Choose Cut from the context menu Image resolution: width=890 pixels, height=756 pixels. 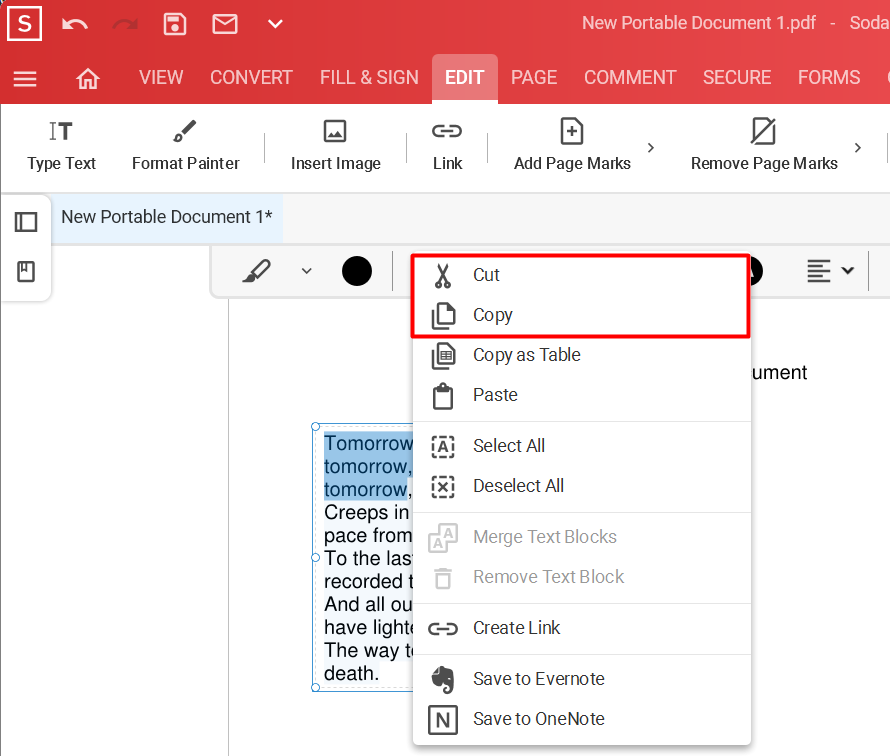pyautogui.click(x=581, y=275)
